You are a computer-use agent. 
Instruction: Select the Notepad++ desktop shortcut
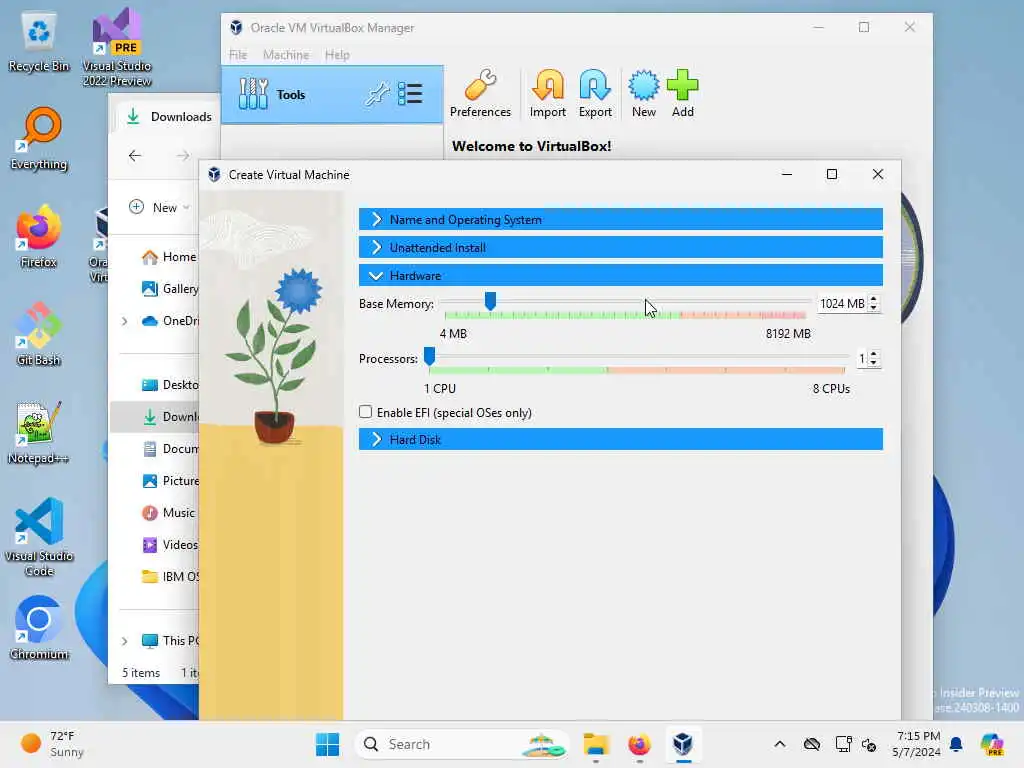pyautogui.click(x=39, y=433)
